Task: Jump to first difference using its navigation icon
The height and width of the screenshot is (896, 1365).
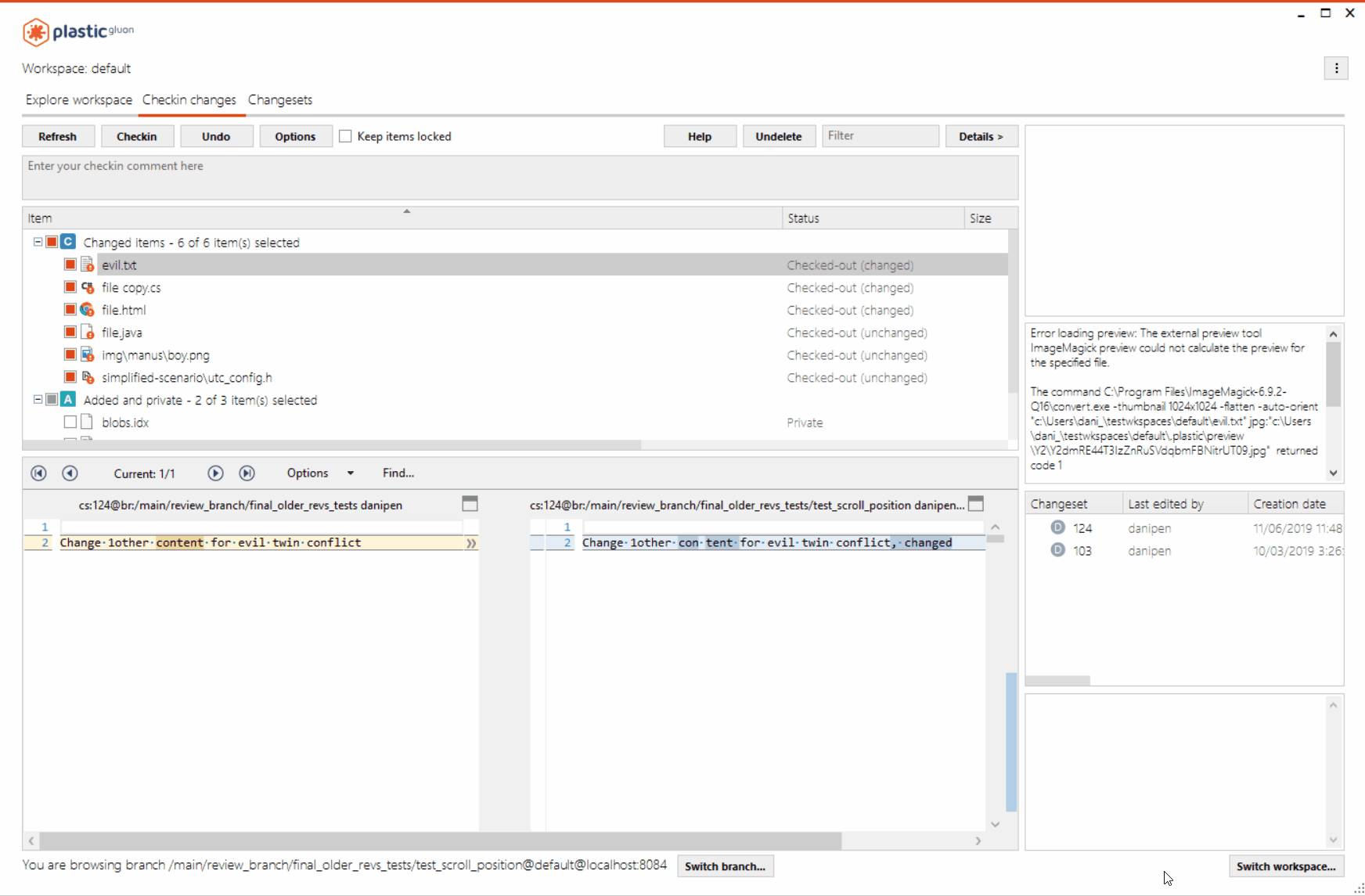Action: (38, 473)
